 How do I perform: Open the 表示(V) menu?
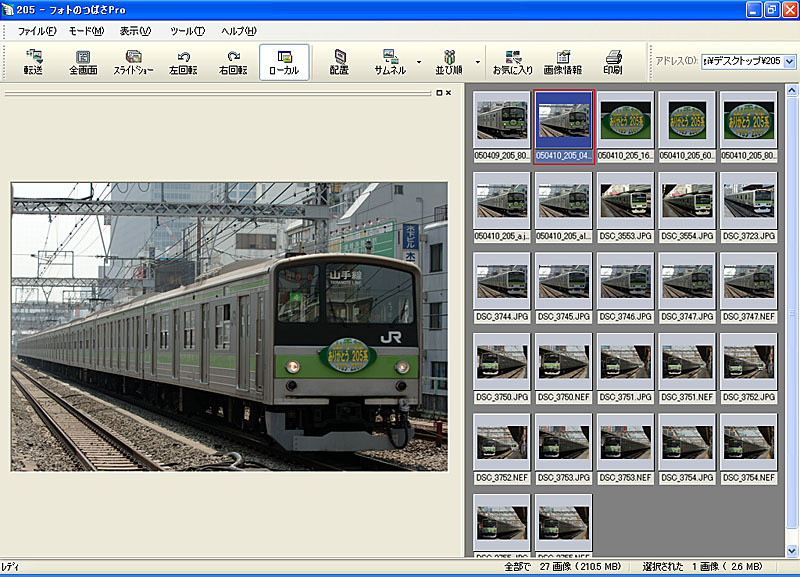(135, 31)
